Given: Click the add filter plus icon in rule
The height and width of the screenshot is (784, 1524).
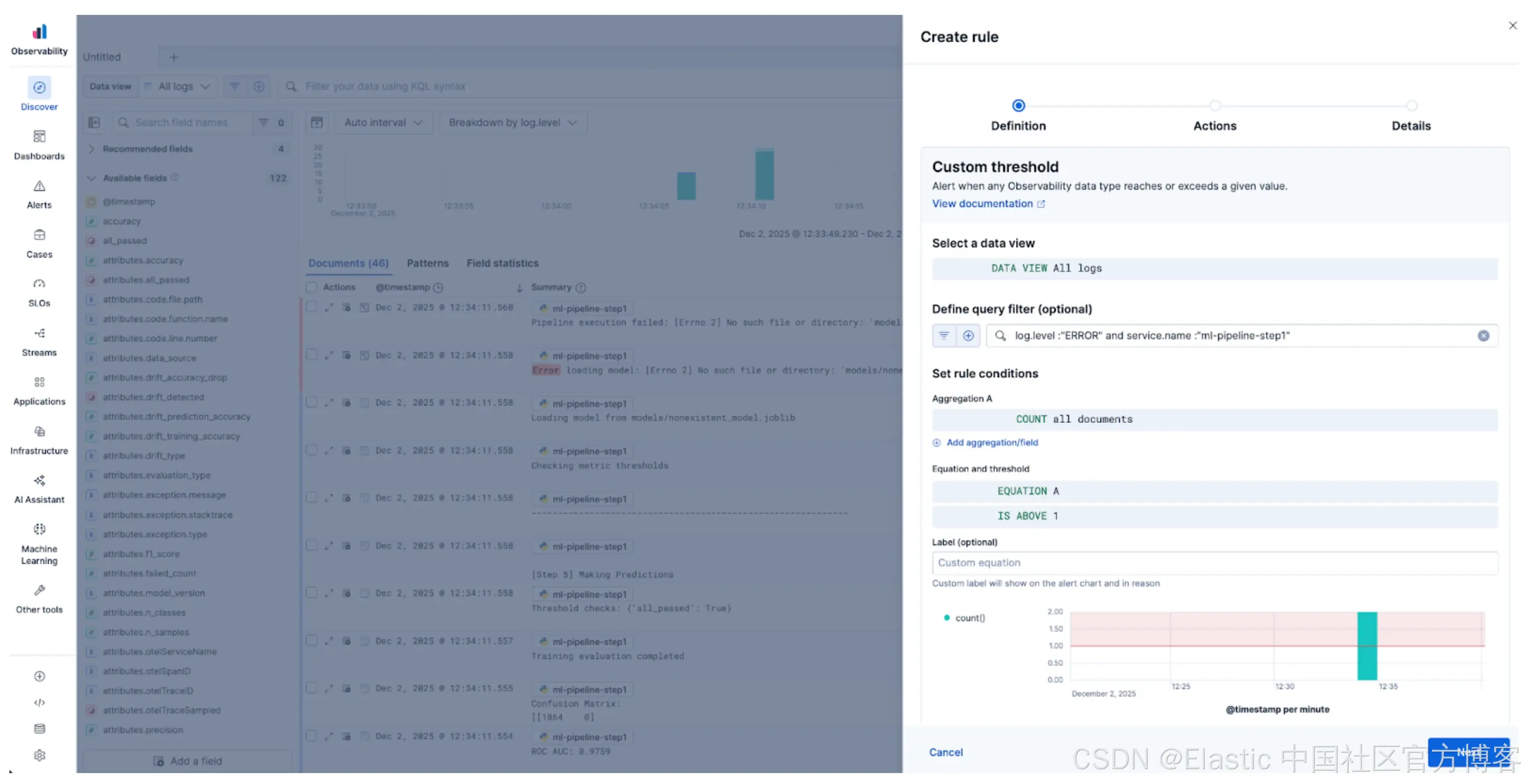Looking at the screenshot, I should (968, 336).
